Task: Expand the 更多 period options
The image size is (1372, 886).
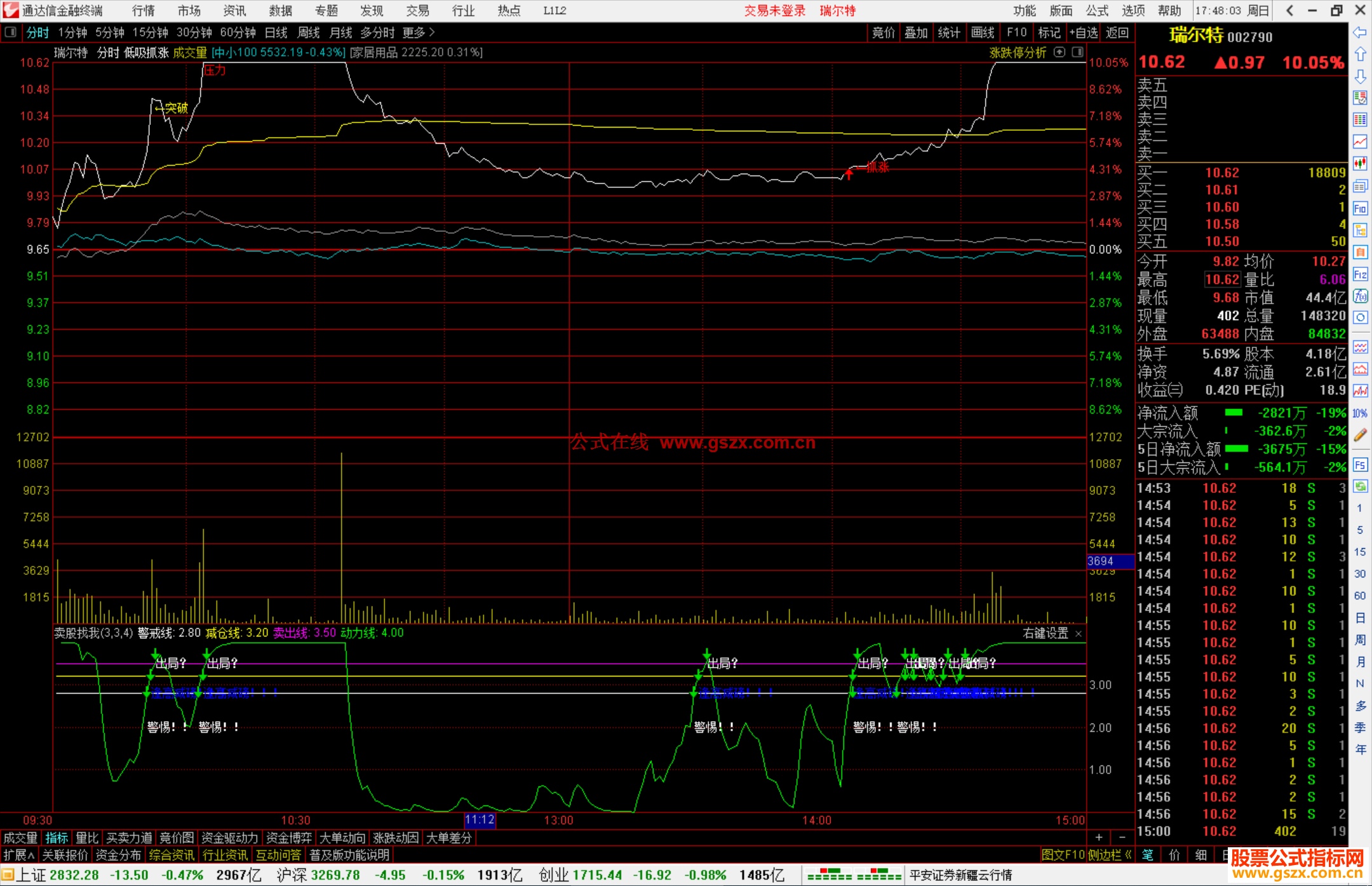Action: tap(418, 32)
